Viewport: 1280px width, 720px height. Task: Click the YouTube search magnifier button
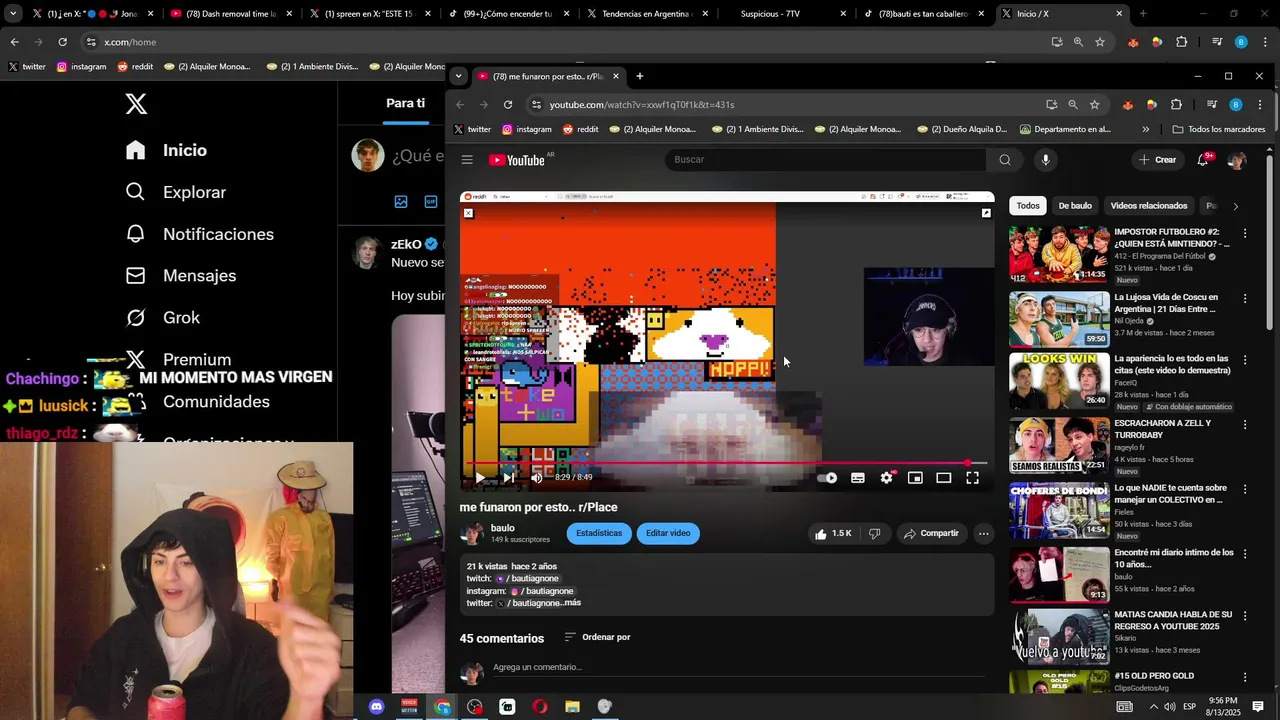1005,160
